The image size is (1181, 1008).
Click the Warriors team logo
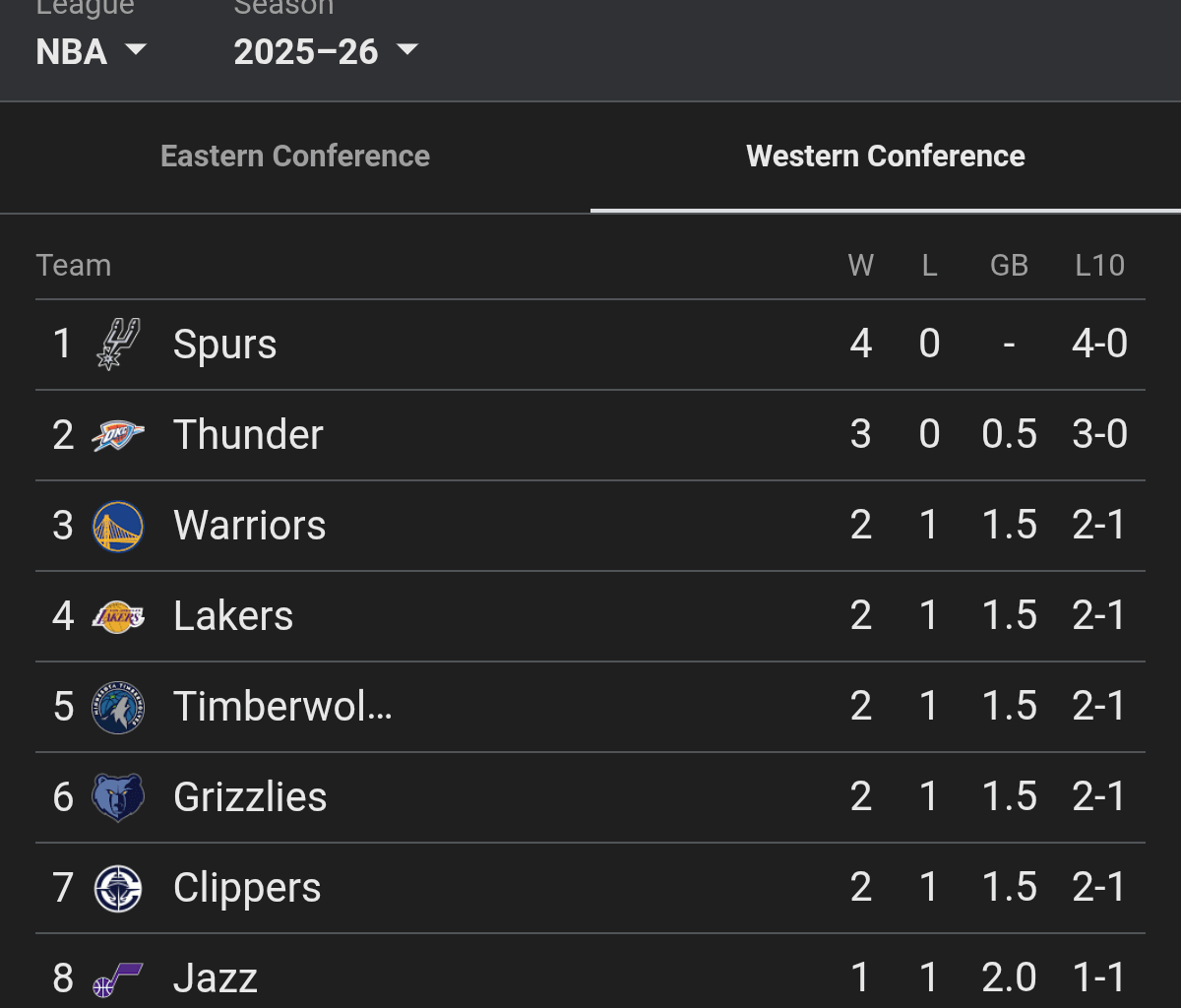118,525
